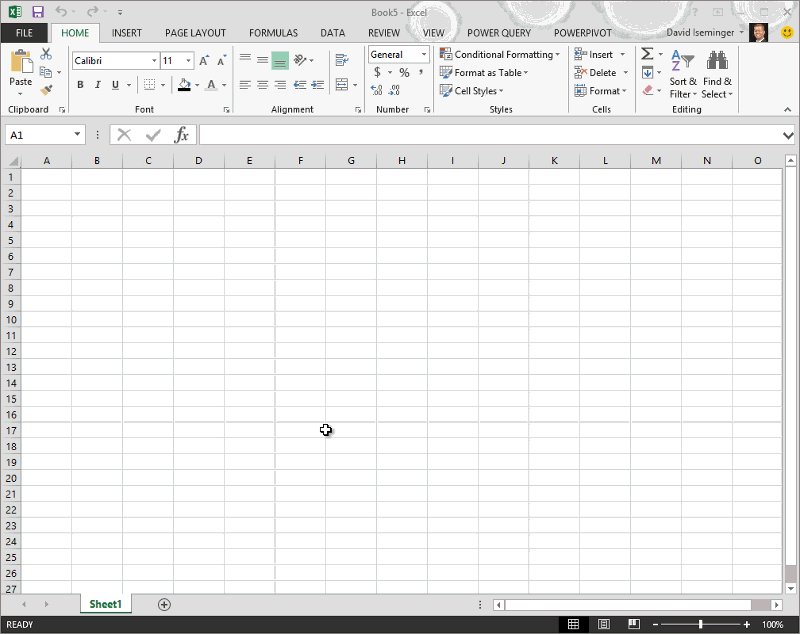Click the AutoSum sigma icon
The height and width of the screenshot is (634, 800).
tap(647, 54)
